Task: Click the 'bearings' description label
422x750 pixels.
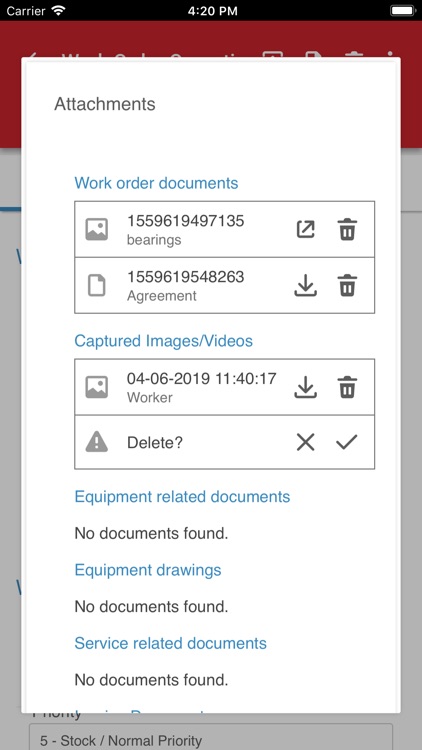Action: (154, 240)
